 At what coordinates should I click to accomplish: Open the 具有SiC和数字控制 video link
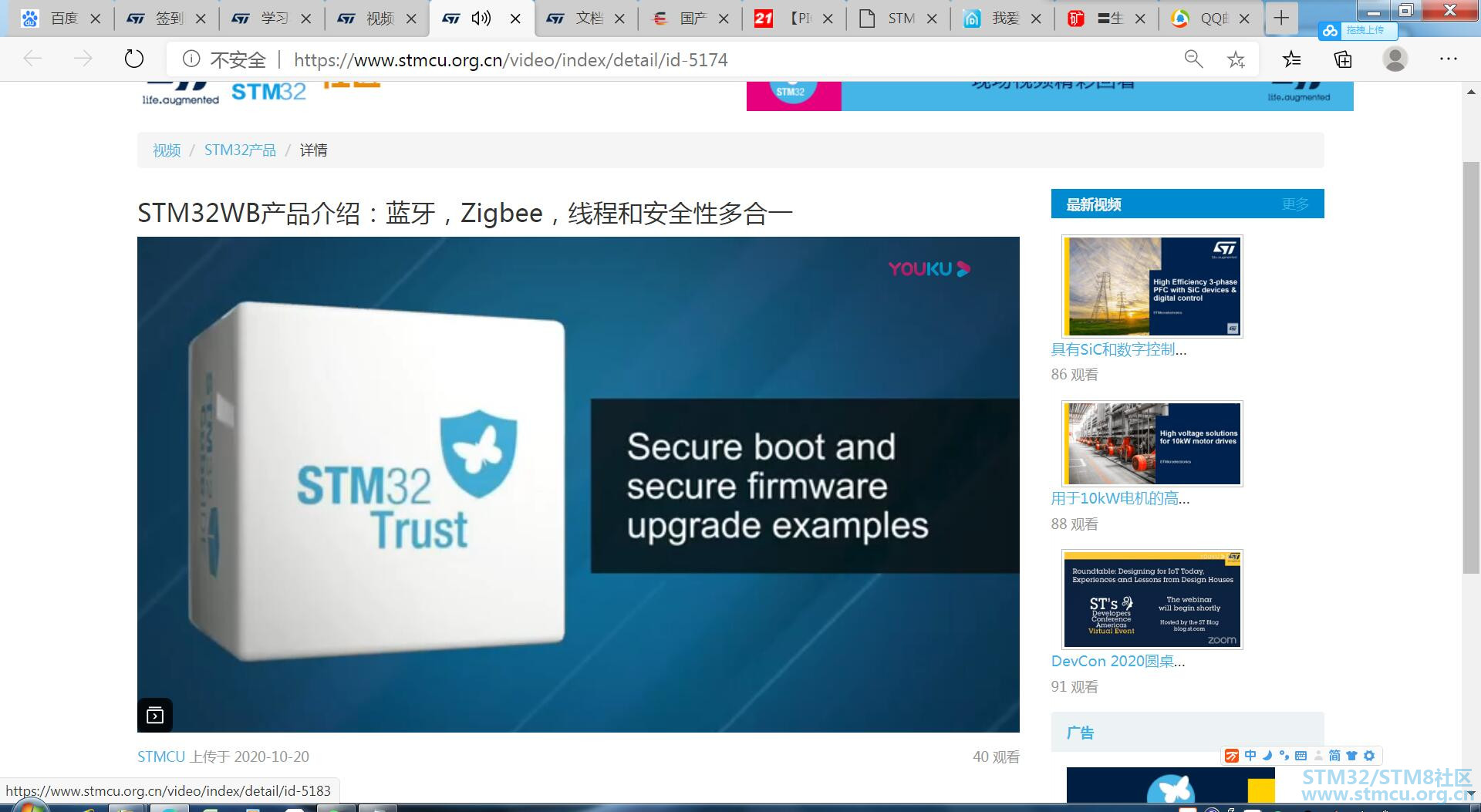(1118, 349)
